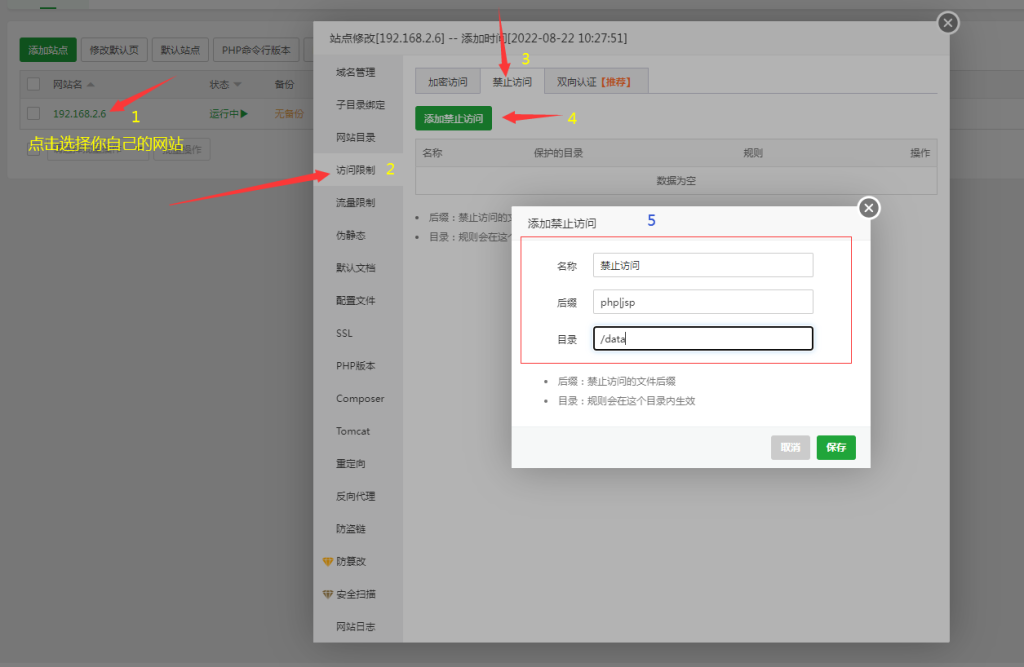The image size is (1024, 667).
Task: Check the checkbox for site 192.168.2.6
Action: click(x=31, y=114)
